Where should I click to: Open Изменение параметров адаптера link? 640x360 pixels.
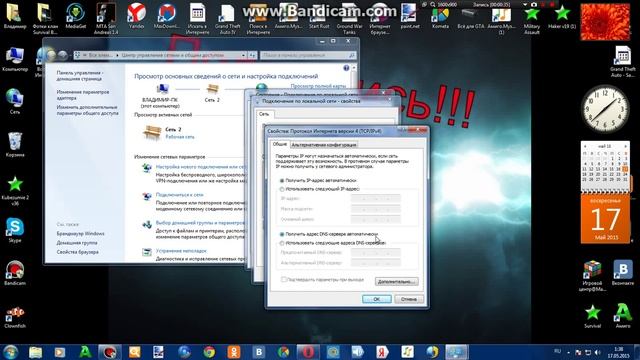tap(83, 95)
